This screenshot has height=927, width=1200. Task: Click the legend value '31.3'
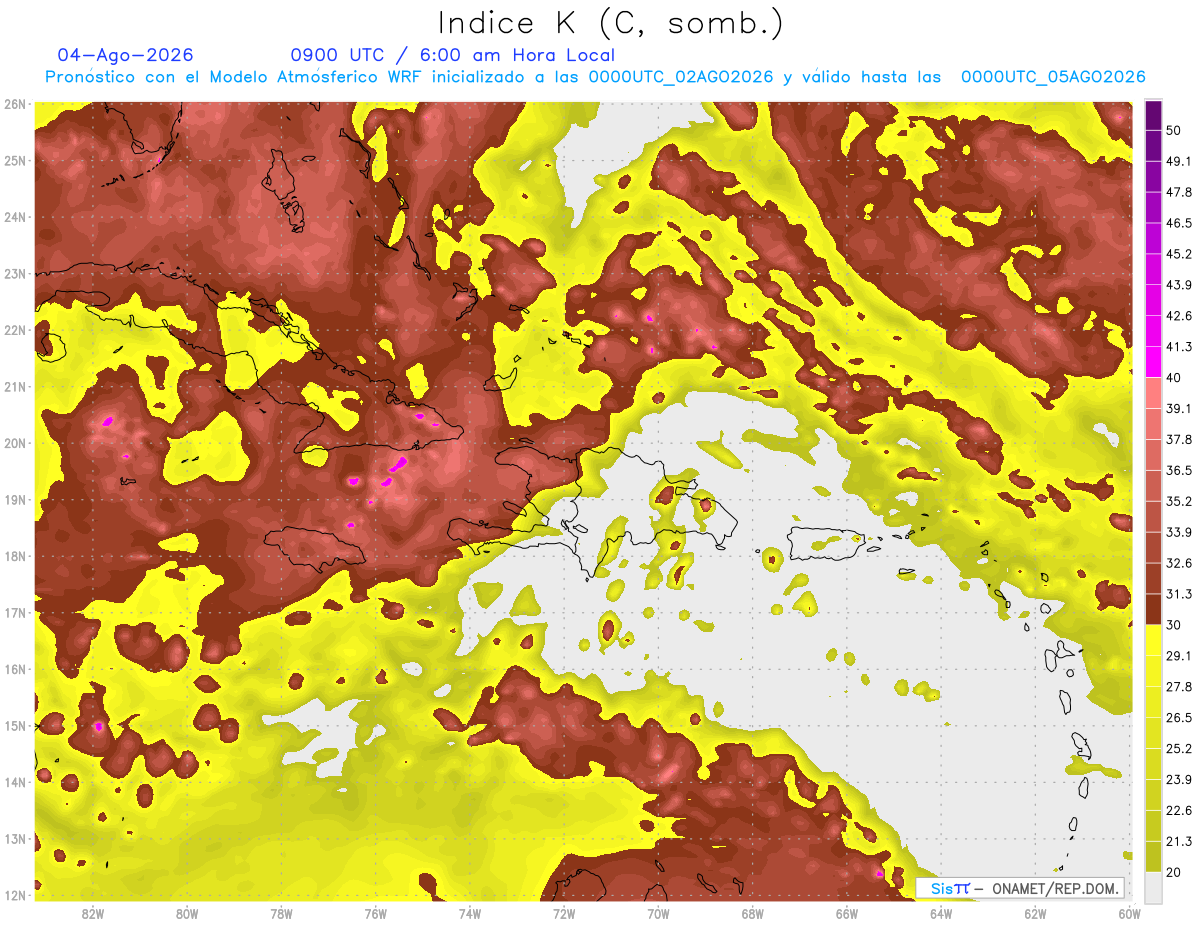point(1178,594)
